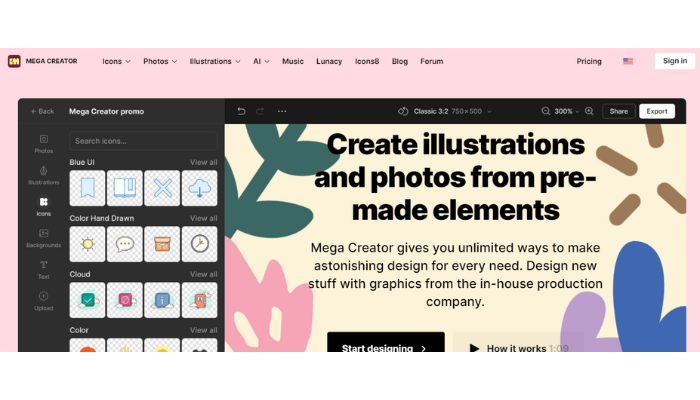Screen dimensions: 700x400
Task: Open the Pricing page link
Action: [x=589, y=61]
